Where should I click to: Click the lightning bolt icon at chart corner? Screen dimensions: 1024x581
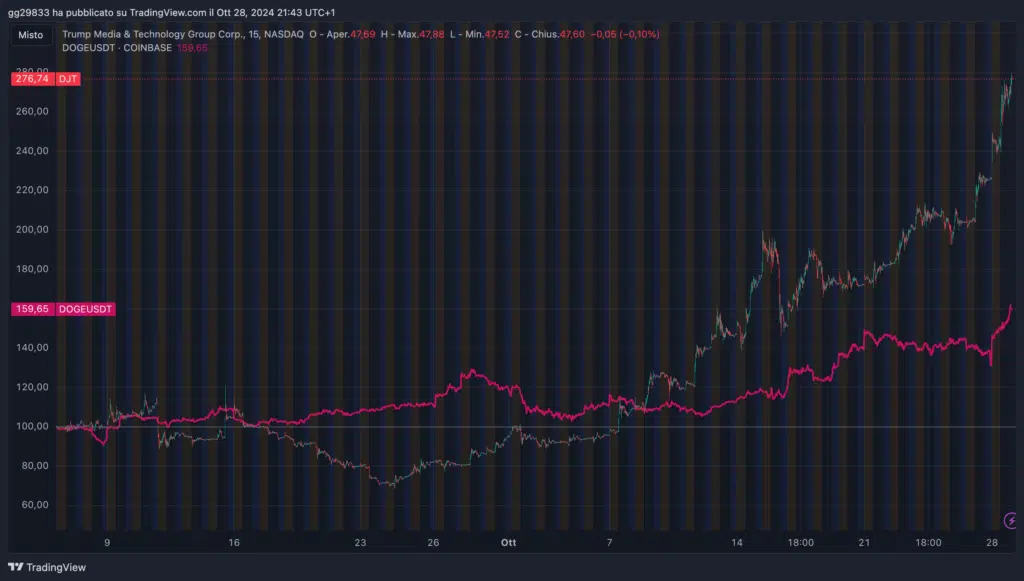pyautogui.click(x=1011, y=520)
